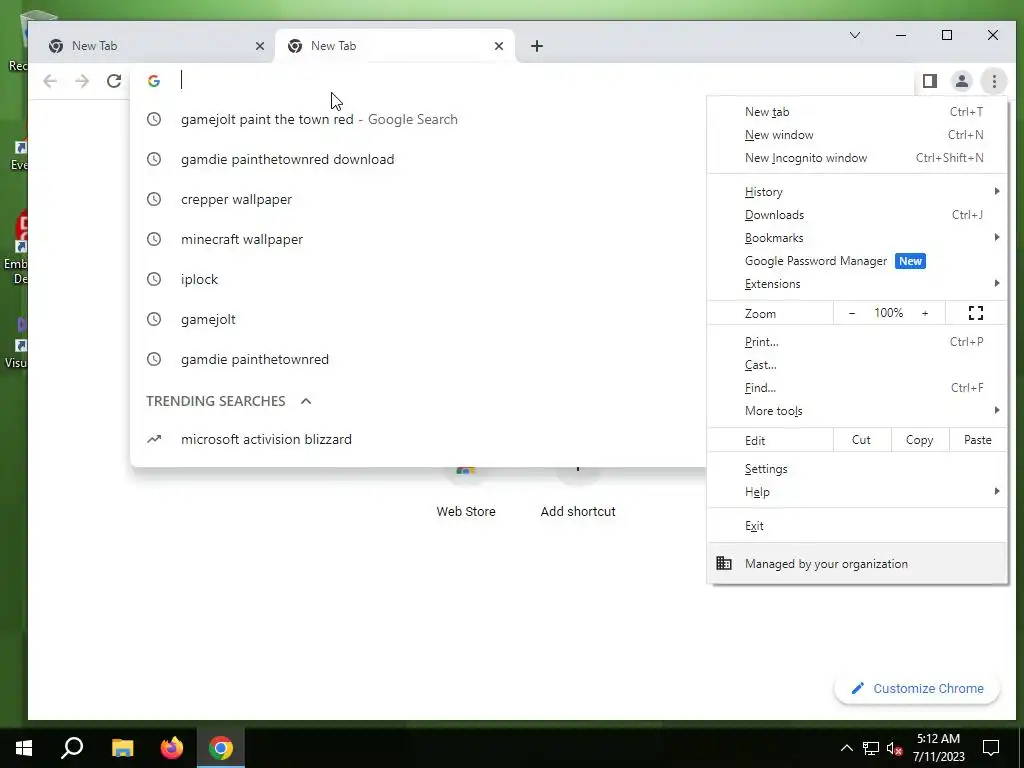The width and height of the screenshot is (1024, 768).
Task: Click the Customize Chrome button
Action: [917, 688]
